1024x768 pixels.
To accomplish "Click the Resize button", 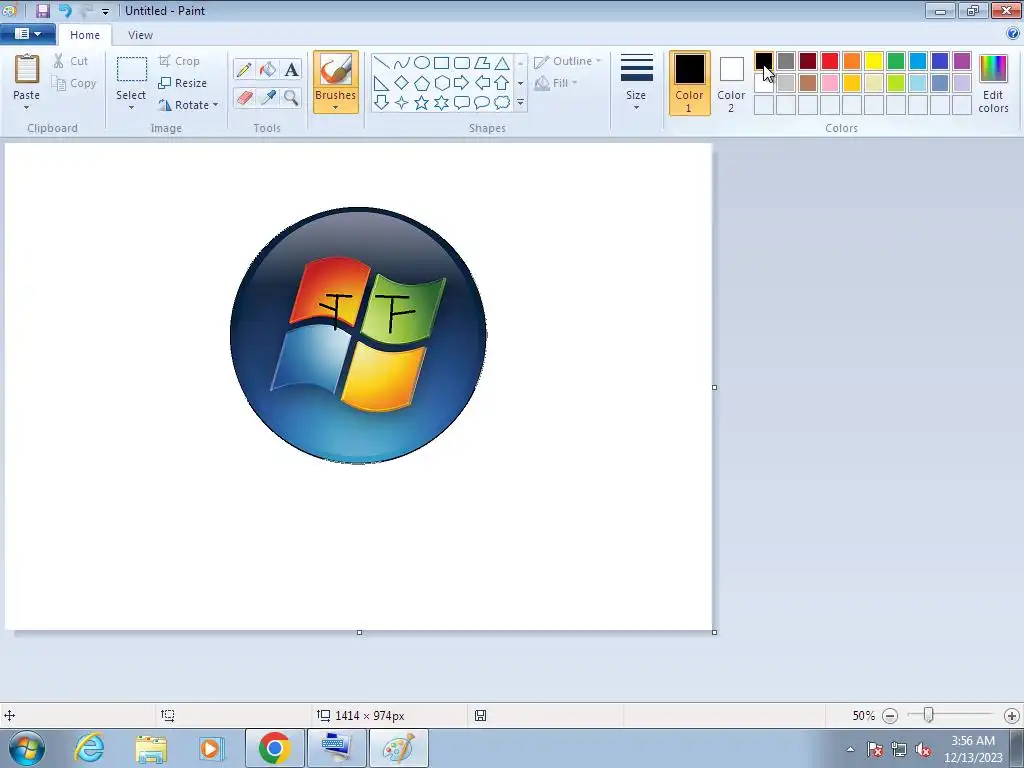I will point(183,83).
